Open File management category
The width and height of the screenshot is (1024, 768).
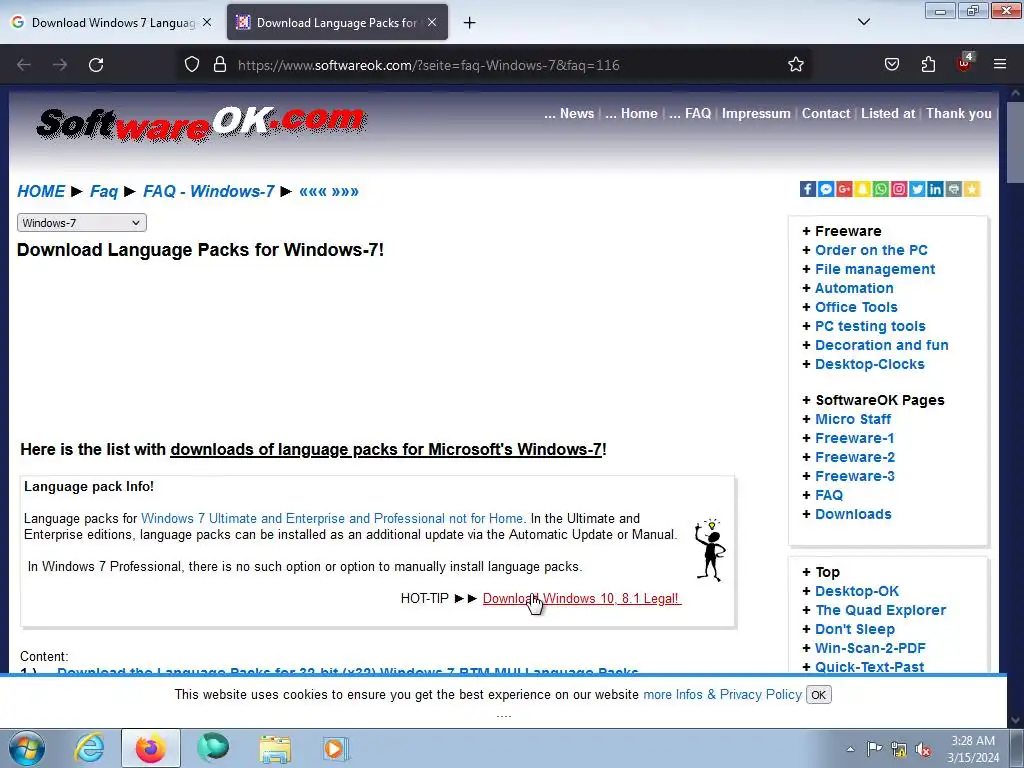(x=875, y=269)
